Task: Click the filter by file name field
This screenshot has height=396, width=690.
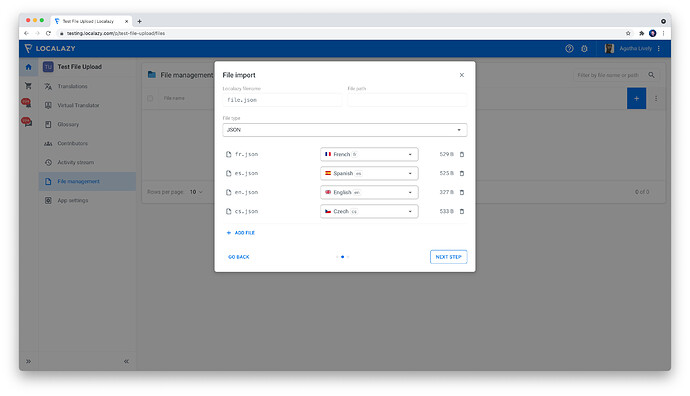Action: 609,75
